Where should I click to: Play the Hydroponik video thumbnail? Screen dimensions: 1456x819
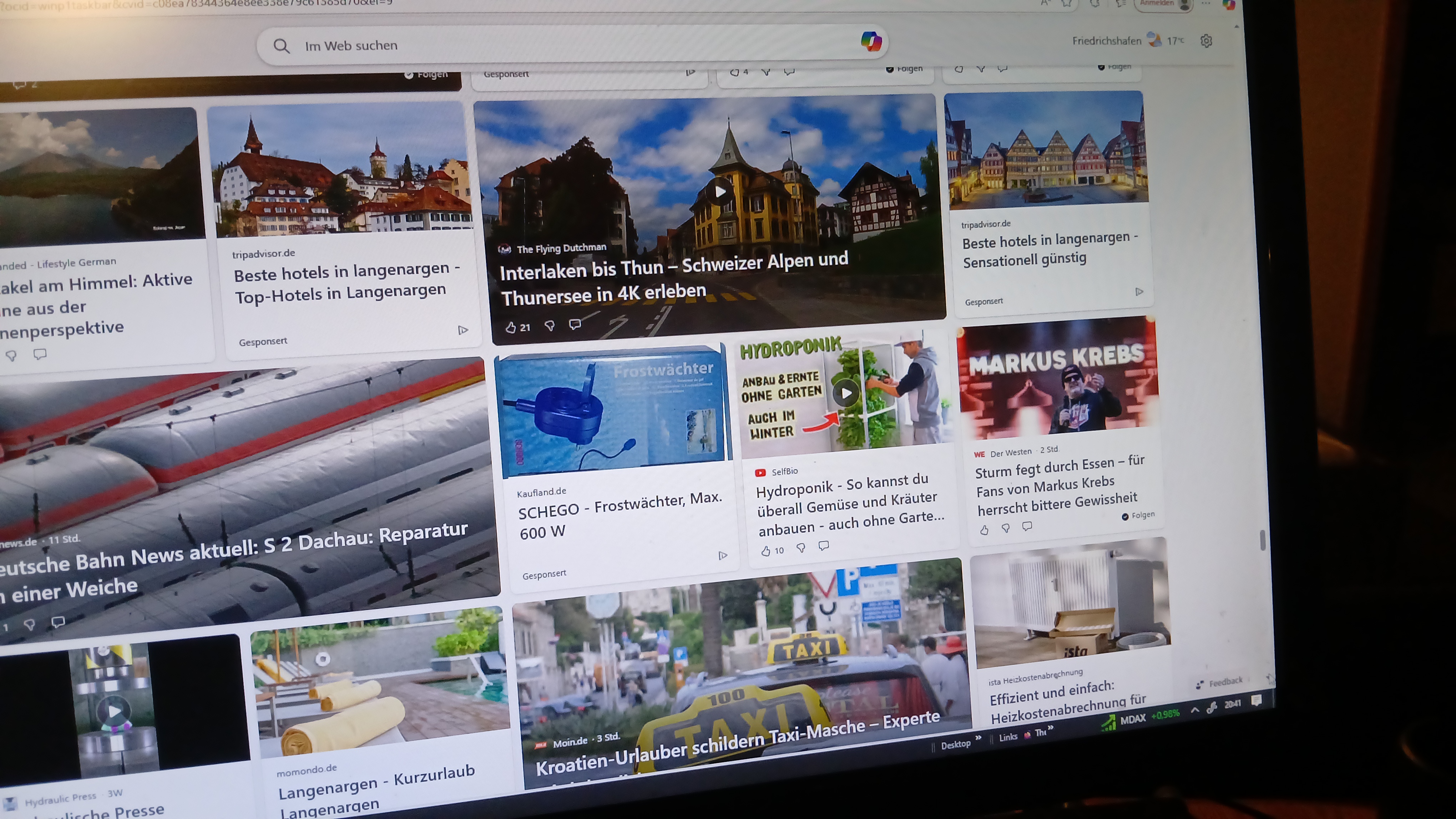[845, 393]
